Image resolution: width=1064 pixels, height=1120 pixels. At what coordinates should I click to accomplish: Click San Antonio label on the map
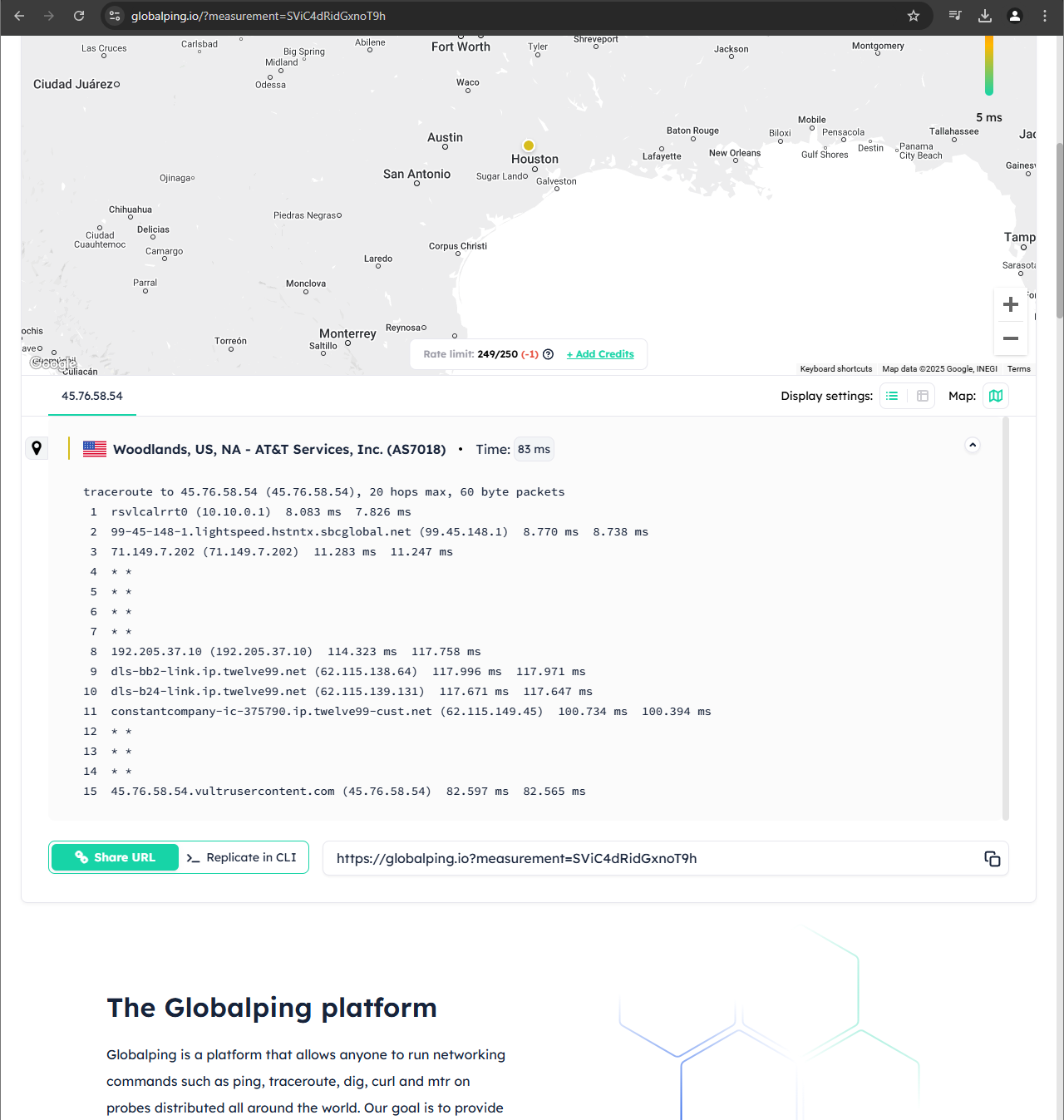click(x=416, y=174)
